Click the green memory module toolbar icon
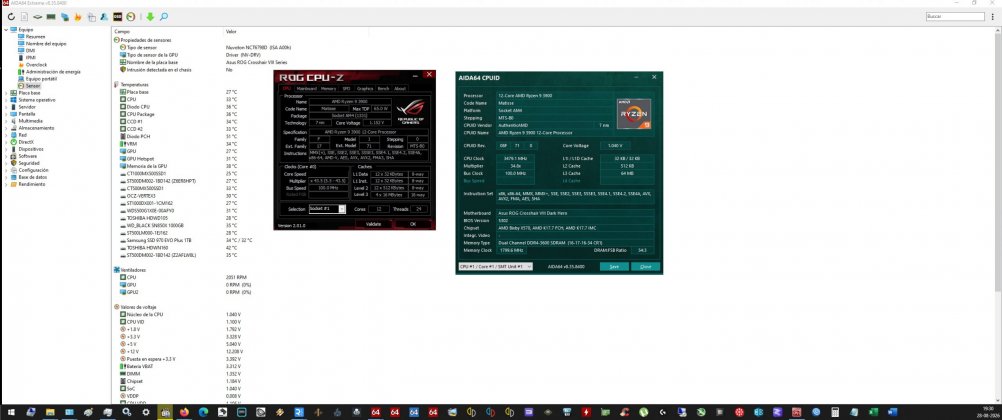Image resolution: width=1002 pixels, height=420 pixels. point(51,17)
